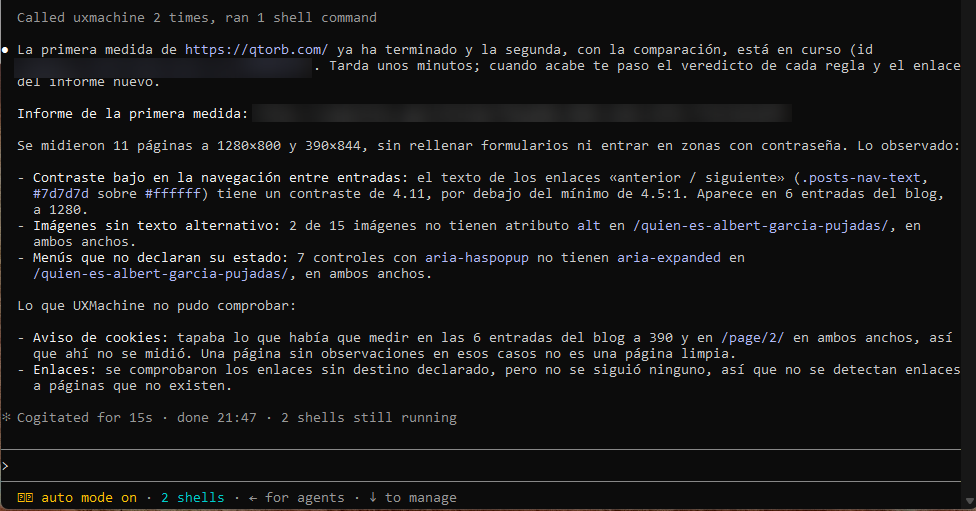Open /quien-es-albert-garcia-pujadas/ path in menus bullet
976x511 pixels.
click(x=161, y=274)
